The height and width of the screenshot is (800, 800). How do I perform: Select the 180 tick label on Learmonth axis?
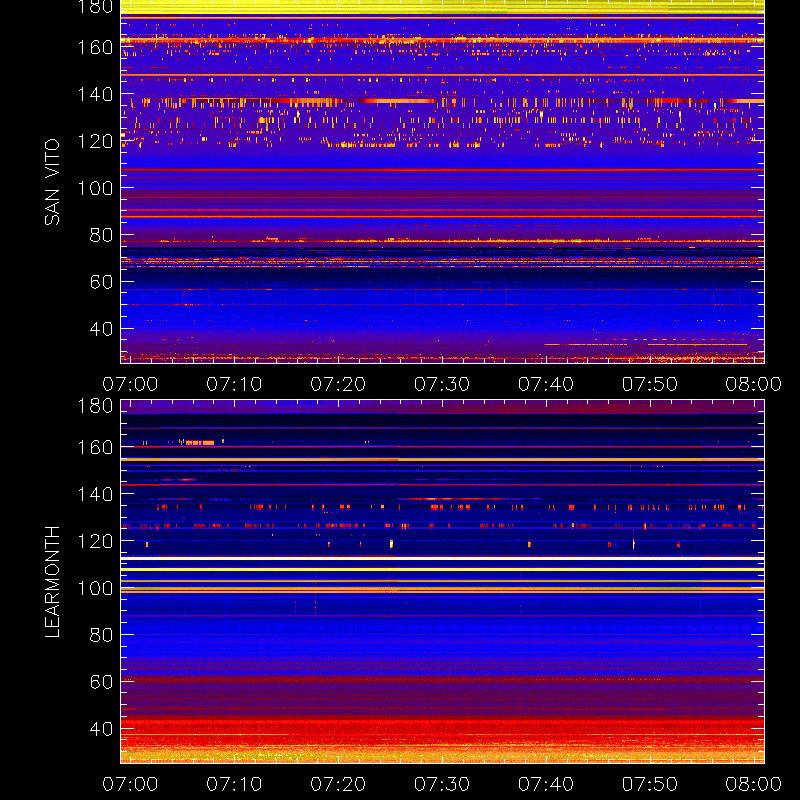tap(95, 406)
